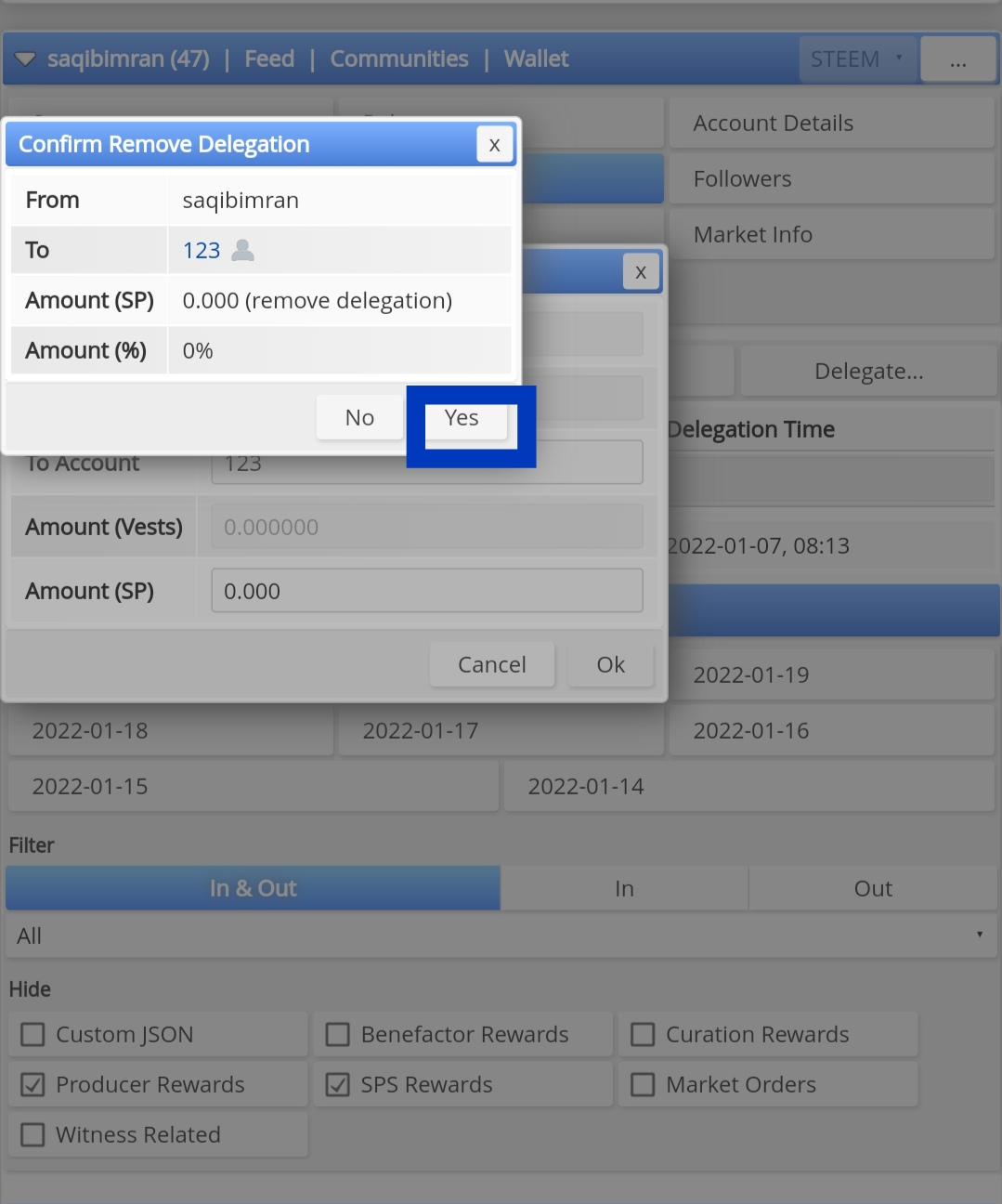Toggle the Curation Rewards checkbox
The width and height of the screenshot is (1002, 1204).
coord(643,1035)
